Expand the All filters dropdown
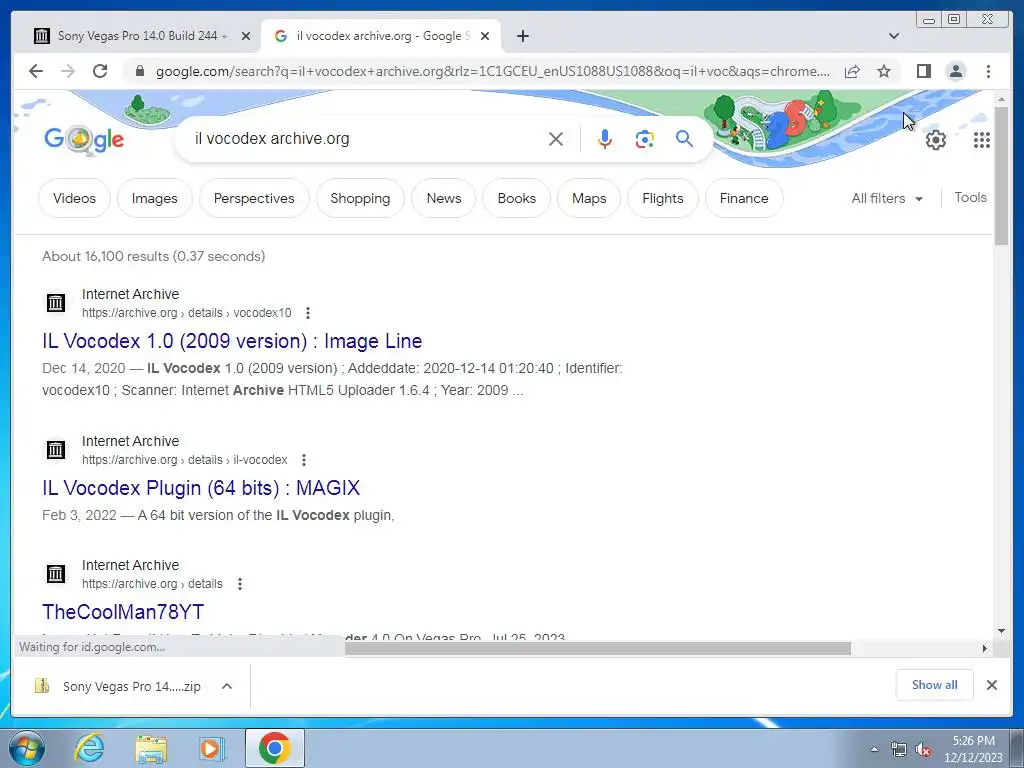Viewport: 1024px width, 768px height. [887, 198]
